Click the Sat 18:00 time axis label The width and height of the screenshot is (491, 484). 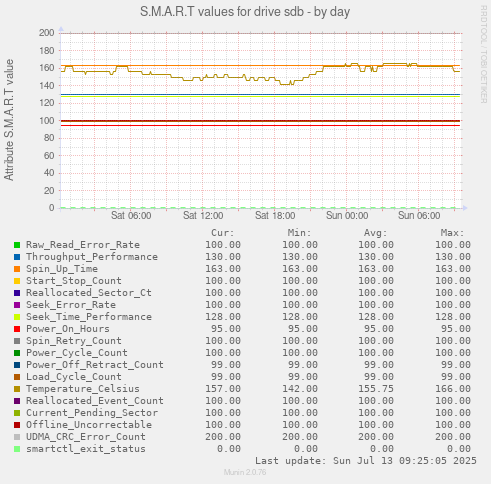pyautogui.click(x=275, y=216)
